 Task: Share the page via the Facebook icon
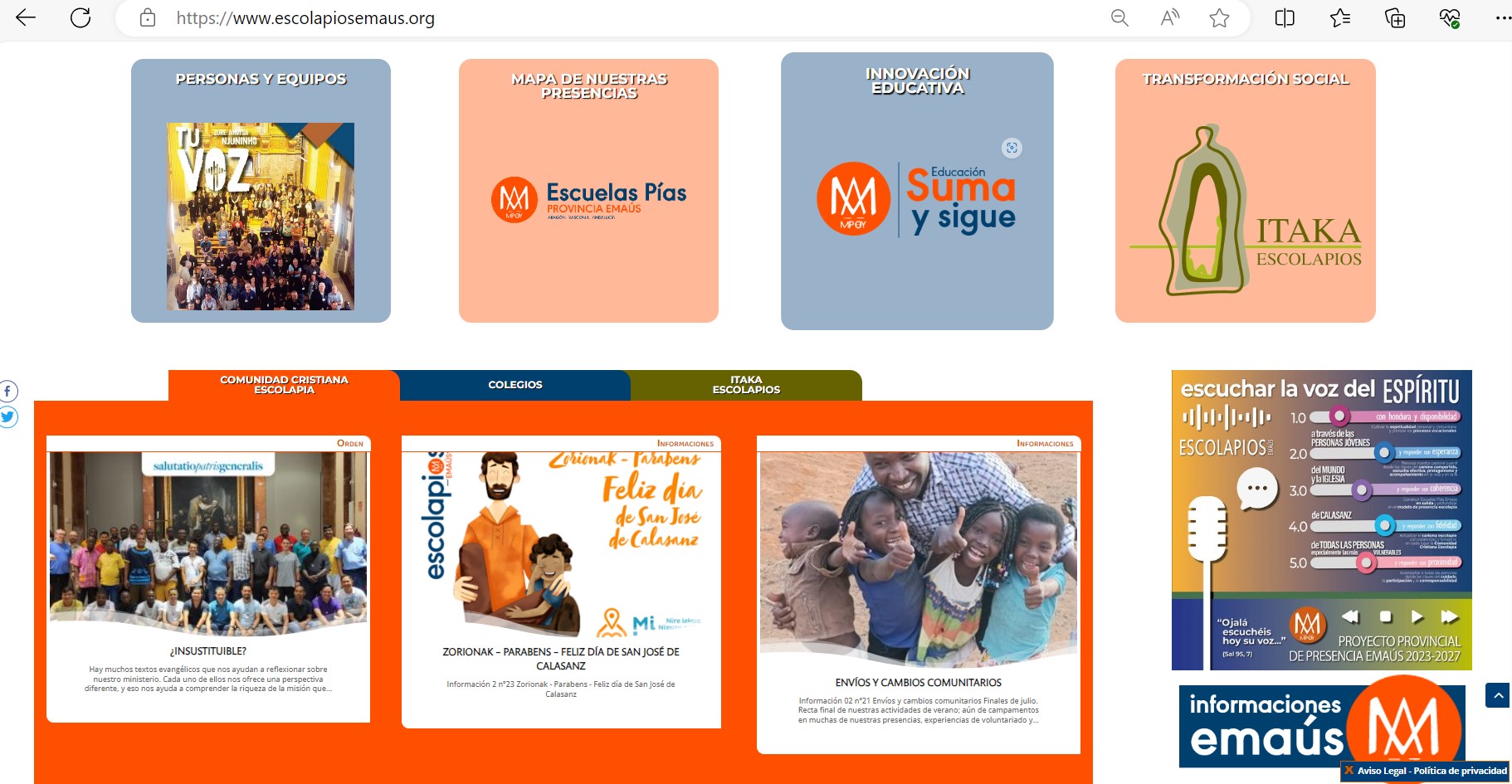pyautogui.click(x=7, y=391)
